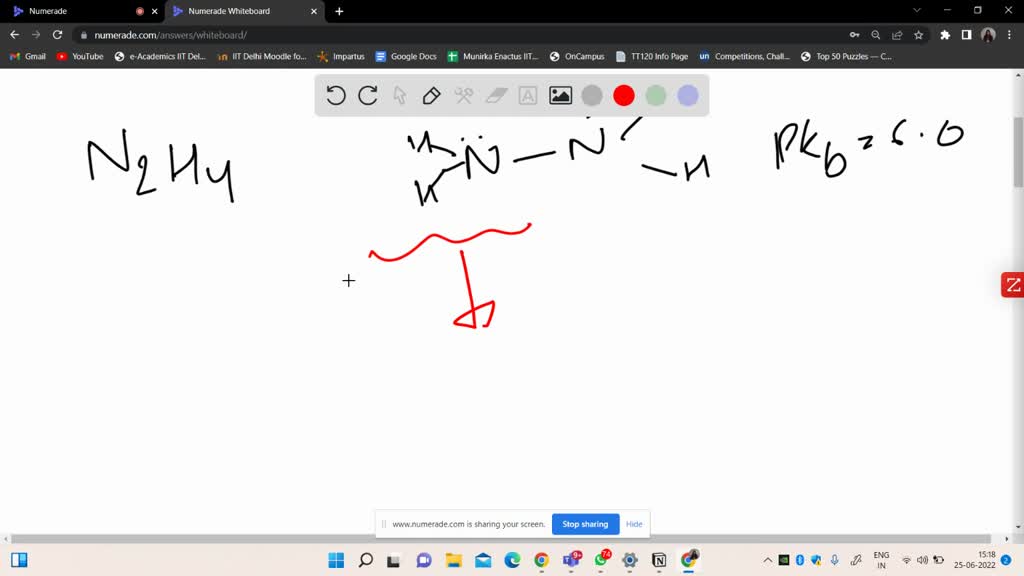Image resolution: width=1024 pixels, height=576 pixels.
Task: Open Settings gear from taskbar
Action: (630, 560)
